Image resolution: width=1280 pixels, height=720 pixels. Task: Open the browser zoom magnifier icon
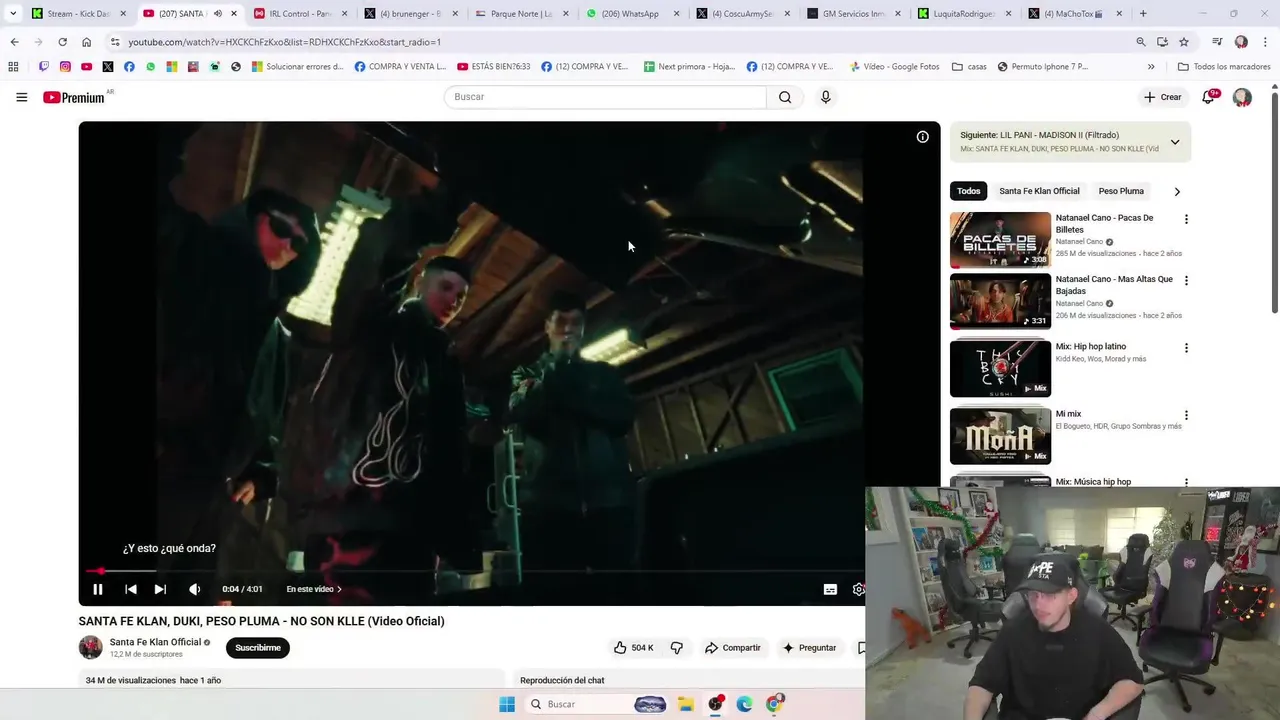point(1140,42)
